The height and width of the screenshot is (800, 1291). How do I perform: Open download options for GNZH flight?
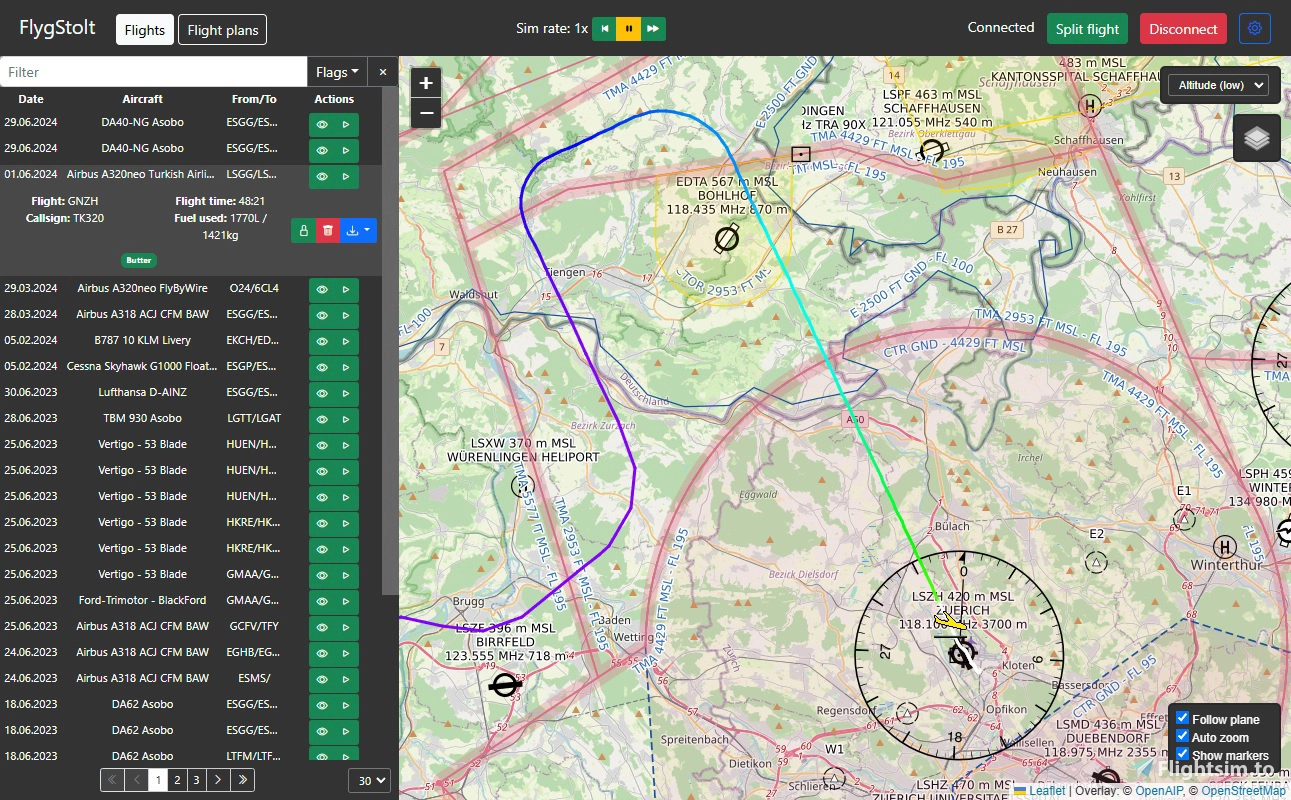click(x=358, y=230)
